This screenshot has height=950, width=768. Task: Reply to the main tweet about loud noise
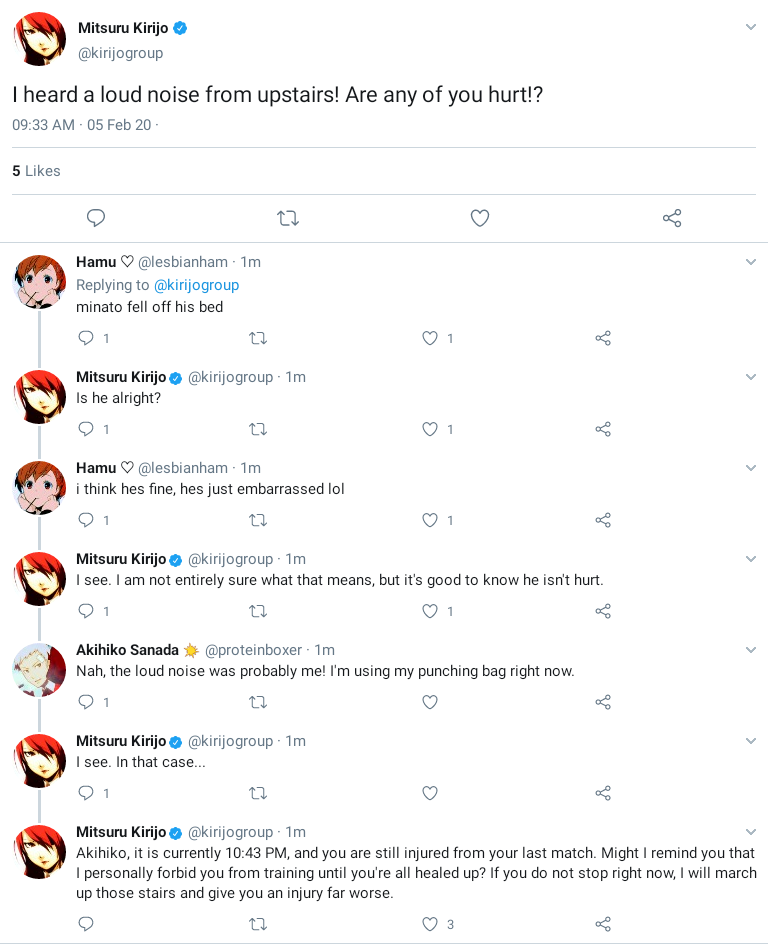point(96,218)
